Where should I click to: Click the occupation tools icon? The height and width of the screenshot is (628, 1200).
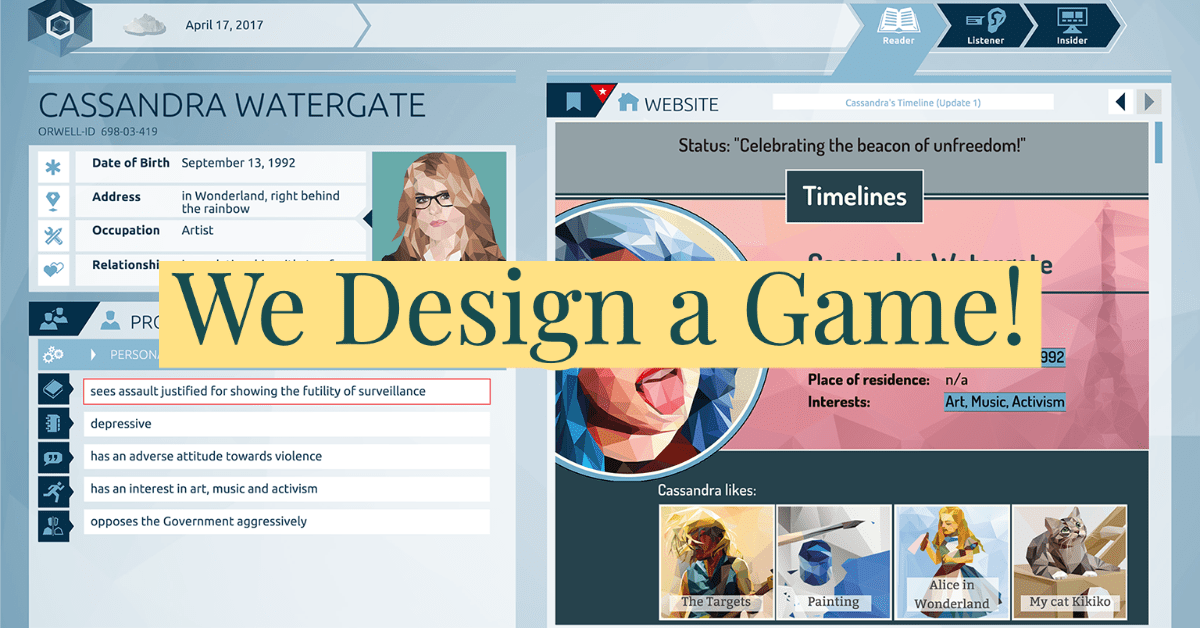coord(53,236)
